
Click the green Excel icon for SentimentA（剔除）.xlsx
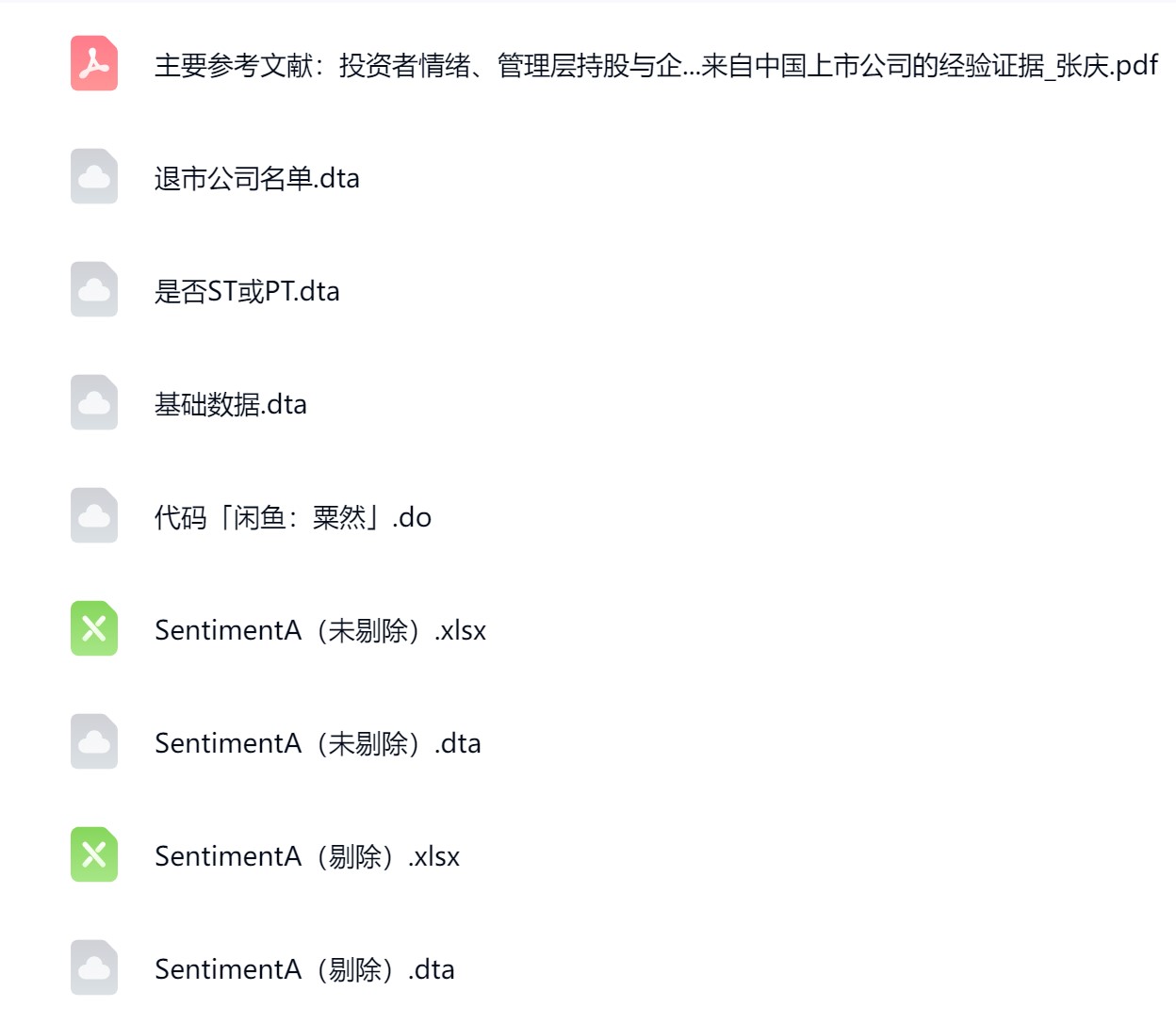(94, 855)
